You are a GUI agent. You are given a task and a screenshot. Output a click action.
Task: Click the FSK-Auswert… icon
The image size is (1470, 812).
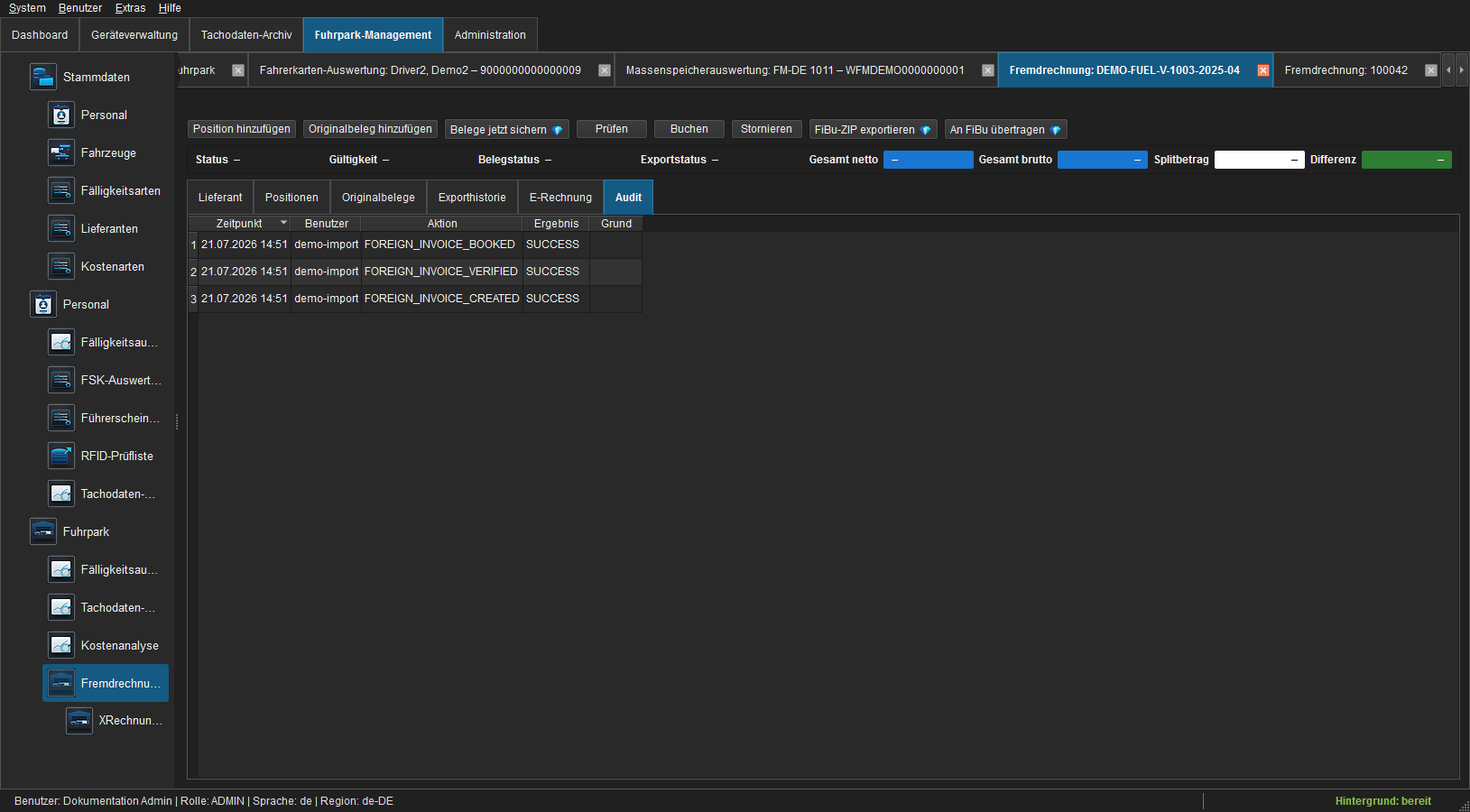(61, 380)
